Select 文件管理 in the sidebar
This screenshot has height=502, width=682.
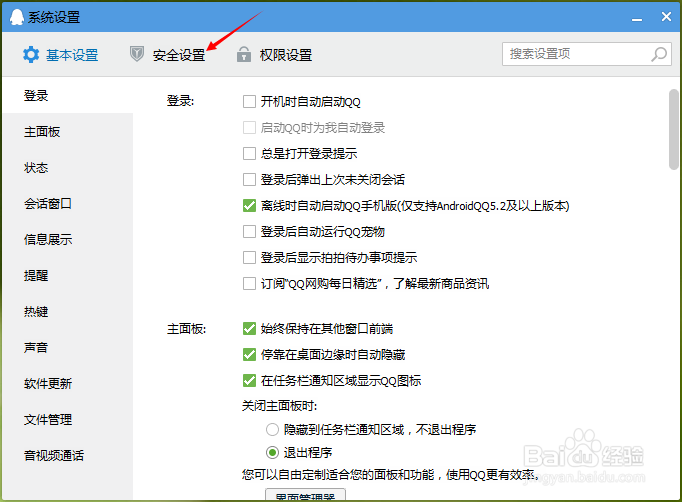[67, 419]
